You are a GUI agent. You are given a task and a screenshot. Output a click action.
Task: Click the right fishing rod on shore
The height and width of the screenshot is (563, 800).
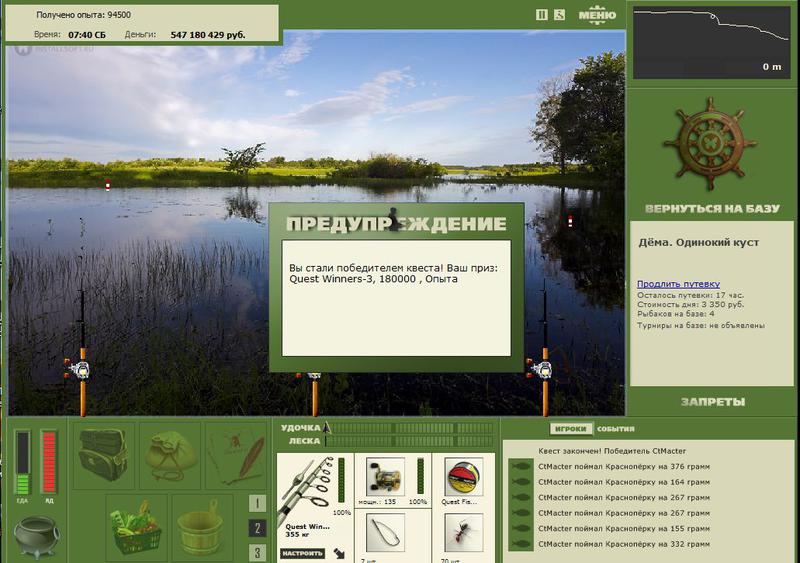(544, 352)
